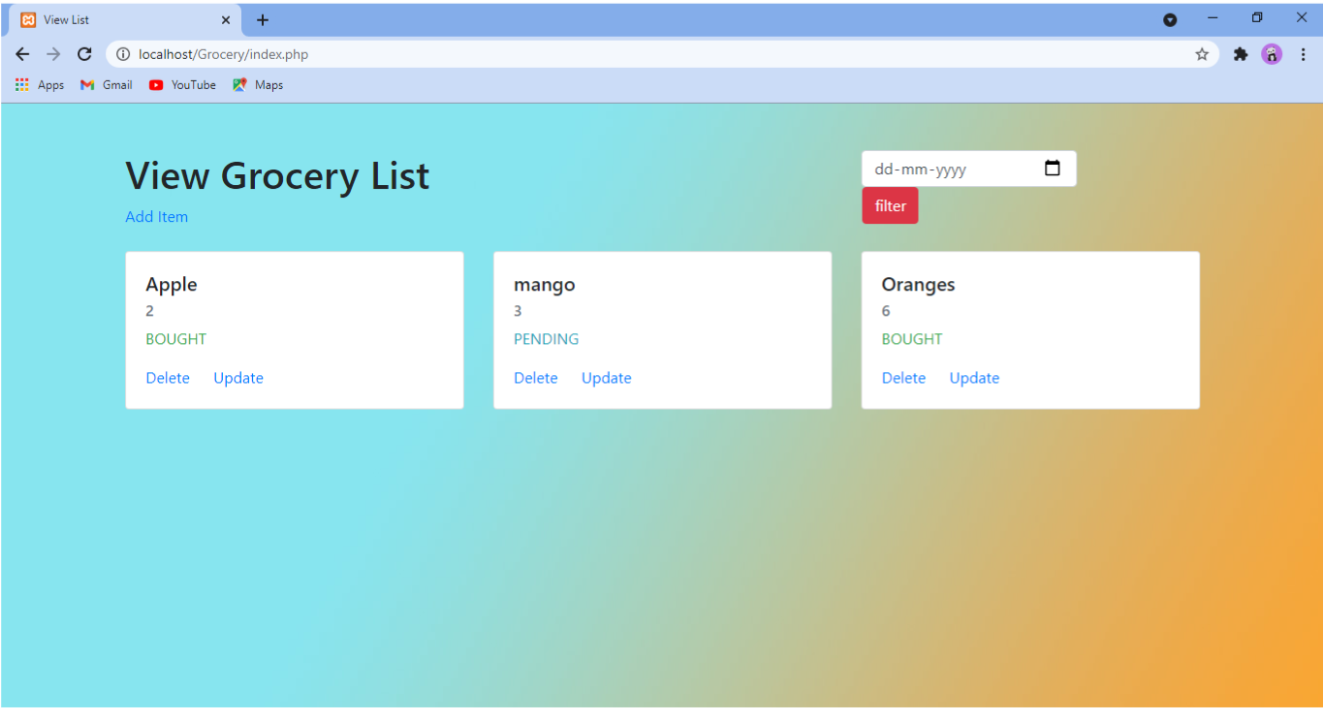Screen dimensions: 1323x708
Task: Open the date picker calendar control
Action: coord(1053,168)
